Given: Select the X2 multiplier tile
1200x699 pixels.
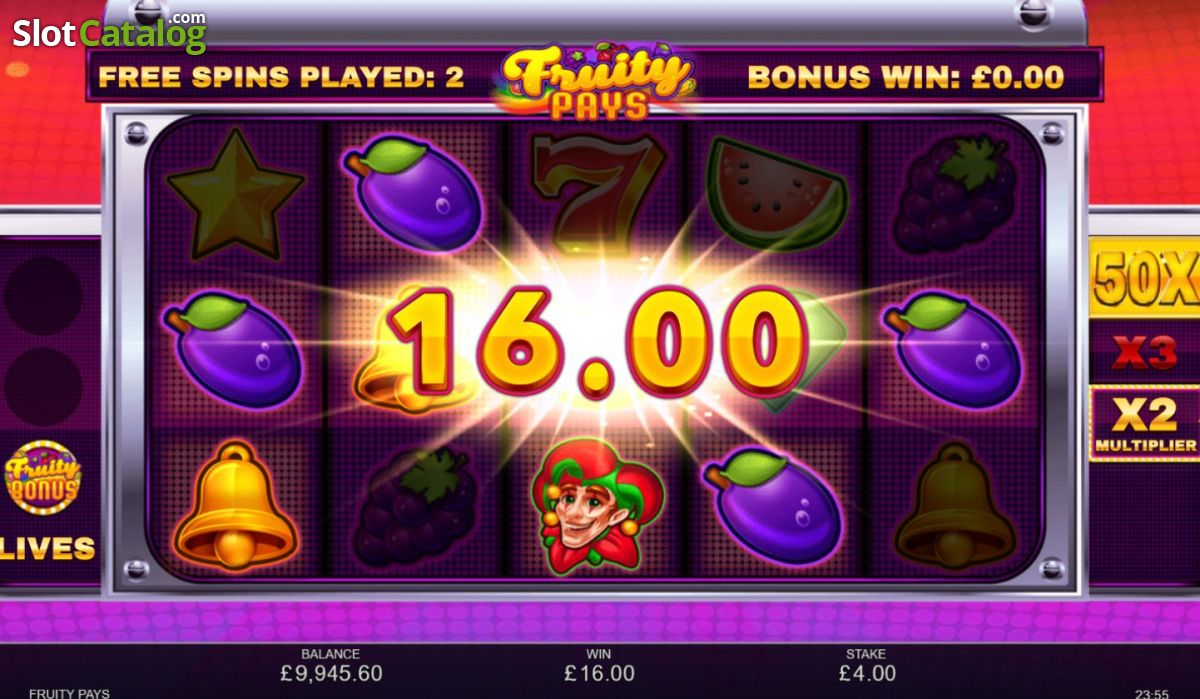Looking at the screenshot, I should tap(1144, 424).
